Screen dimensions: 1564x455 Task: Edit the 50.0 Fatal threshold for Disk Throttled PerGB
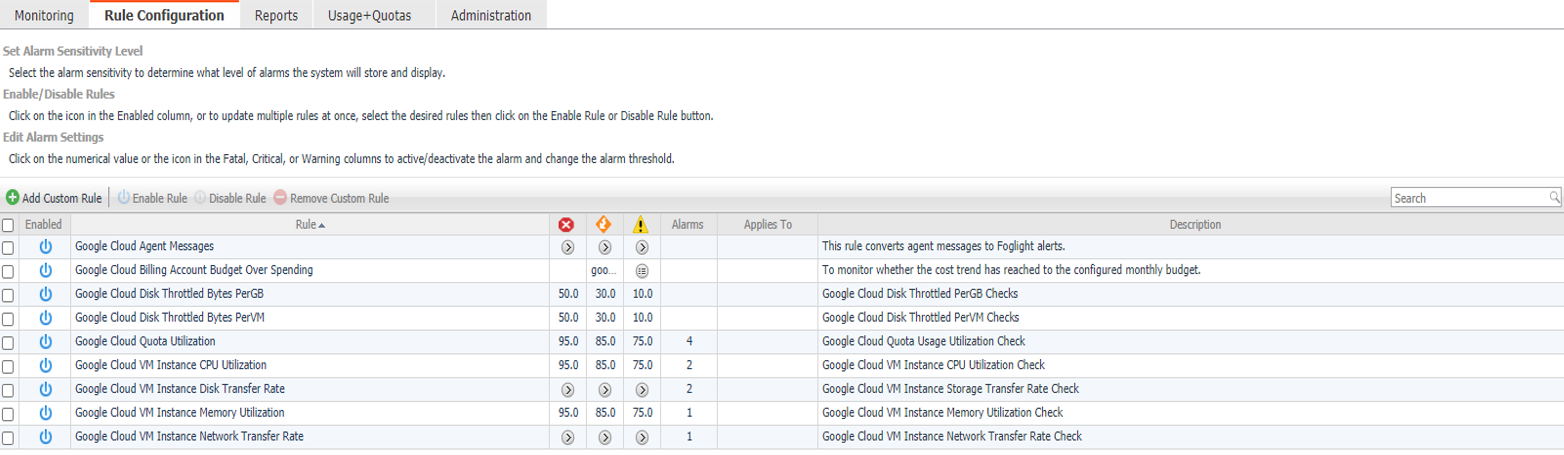coord(568,294)
